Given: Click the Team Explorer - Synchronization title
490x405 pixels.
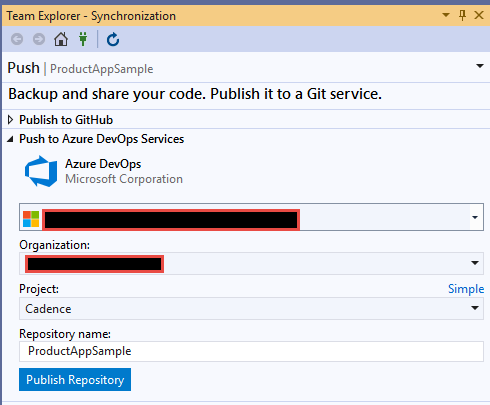Looking at the screenshot, I should point(91,16).
